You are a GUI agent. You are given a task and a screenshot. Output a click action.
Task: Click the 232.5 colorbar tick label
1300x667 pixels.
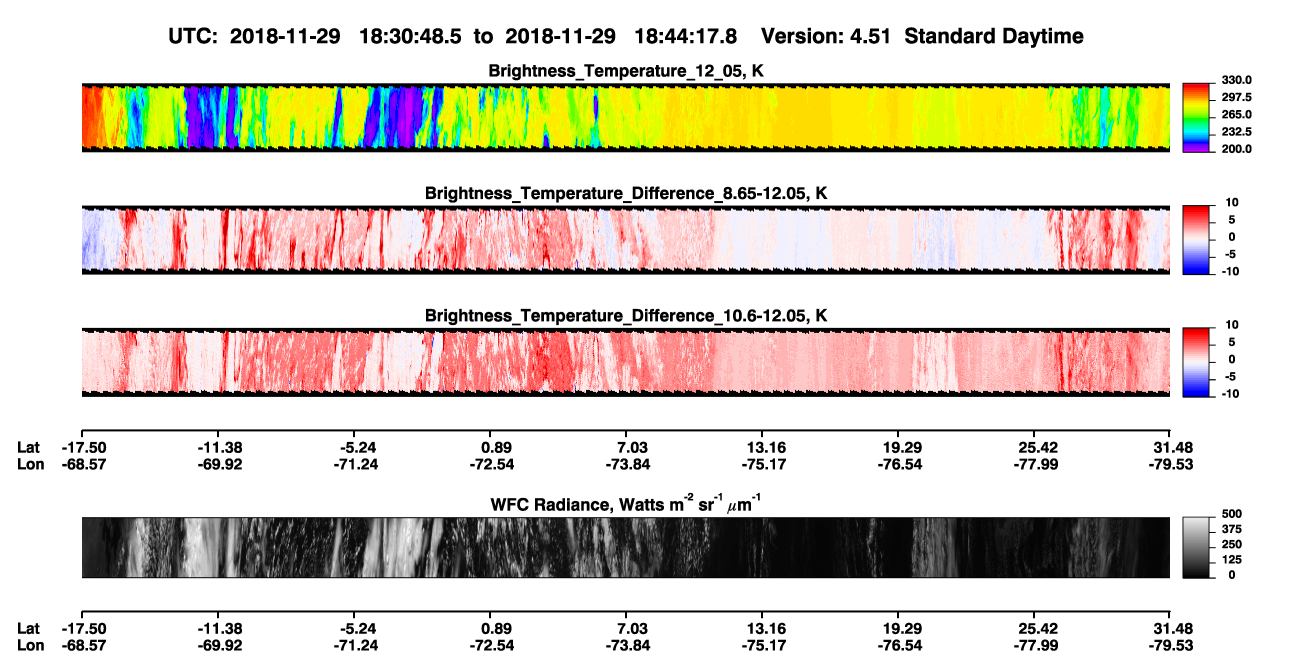[1234, 132]
